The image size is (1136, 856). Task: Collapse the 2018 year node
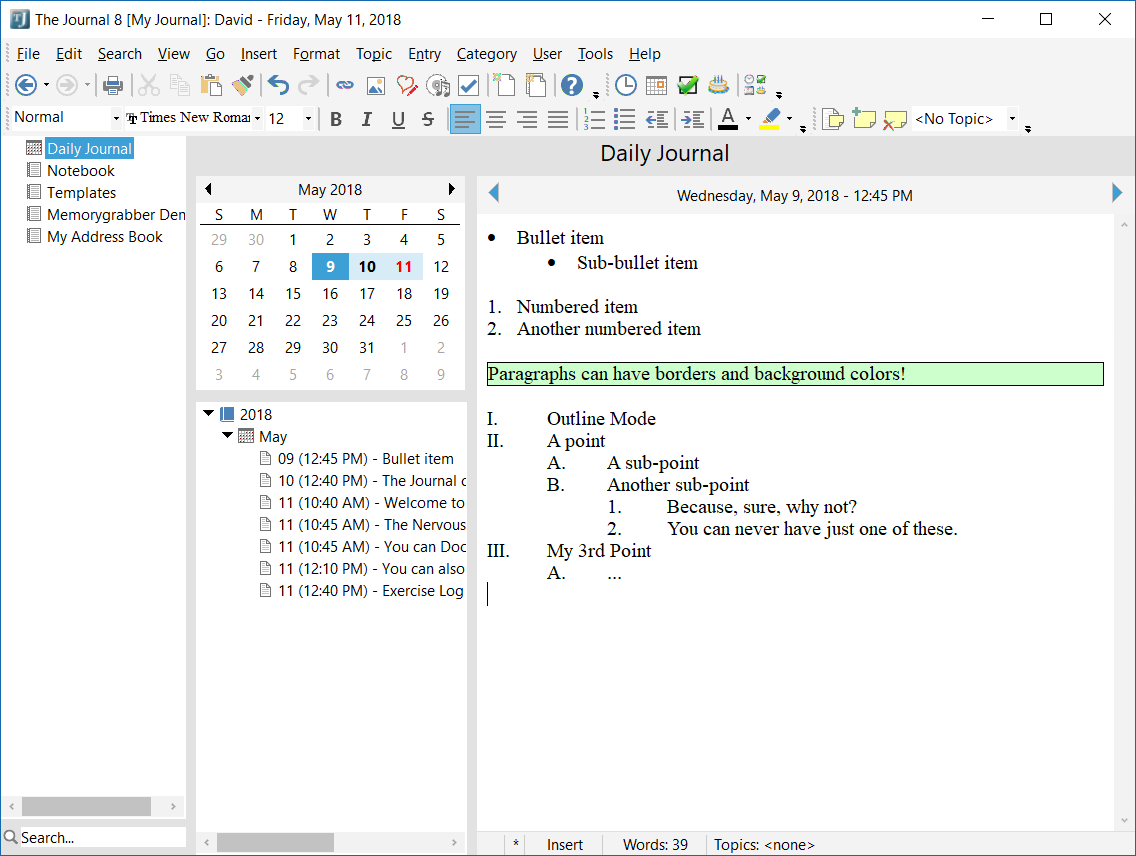point(209,414)
